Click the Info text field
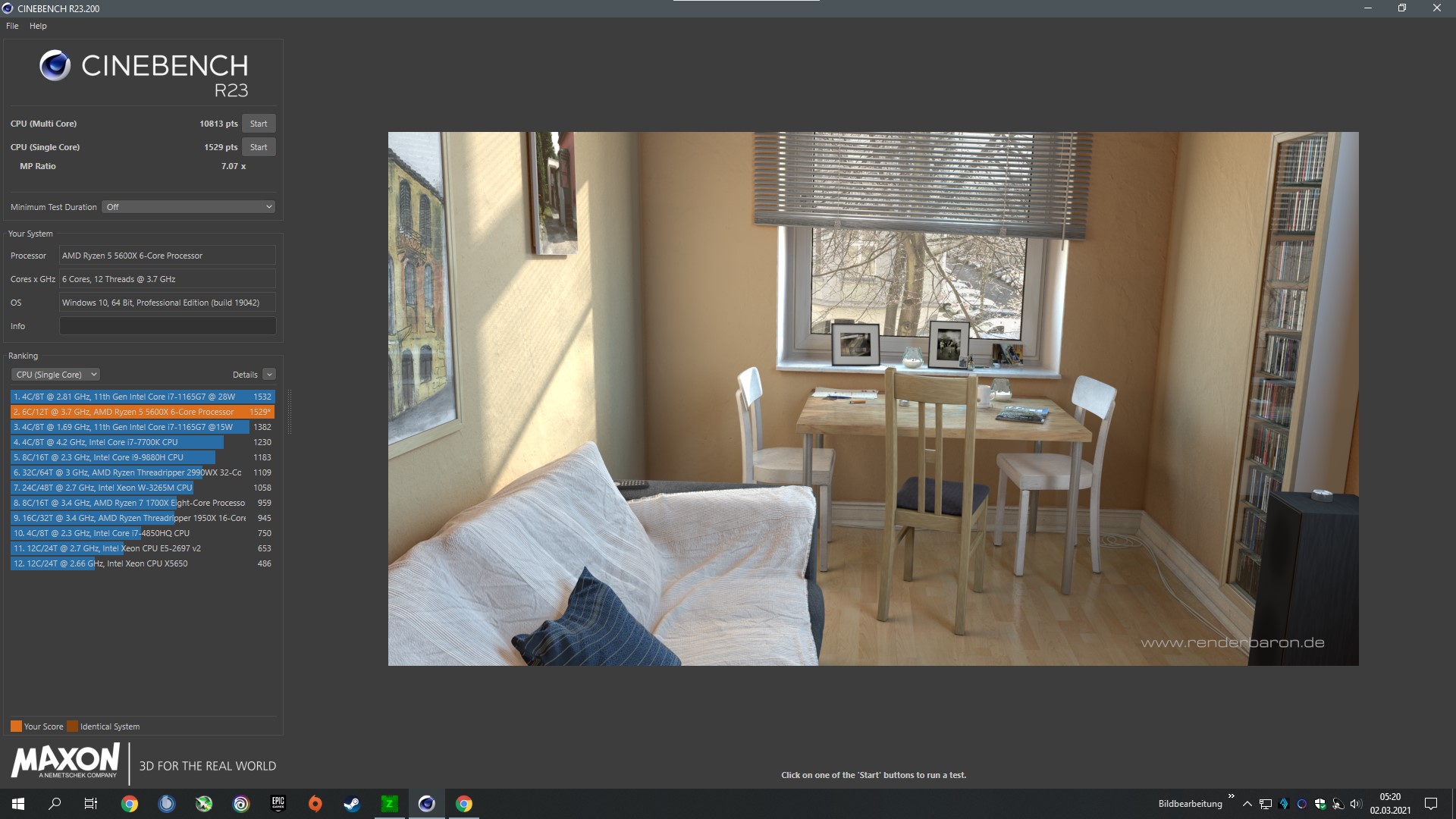Image resolution: width=1456 pixels, height=819 pixels. (x=168, y=326)
